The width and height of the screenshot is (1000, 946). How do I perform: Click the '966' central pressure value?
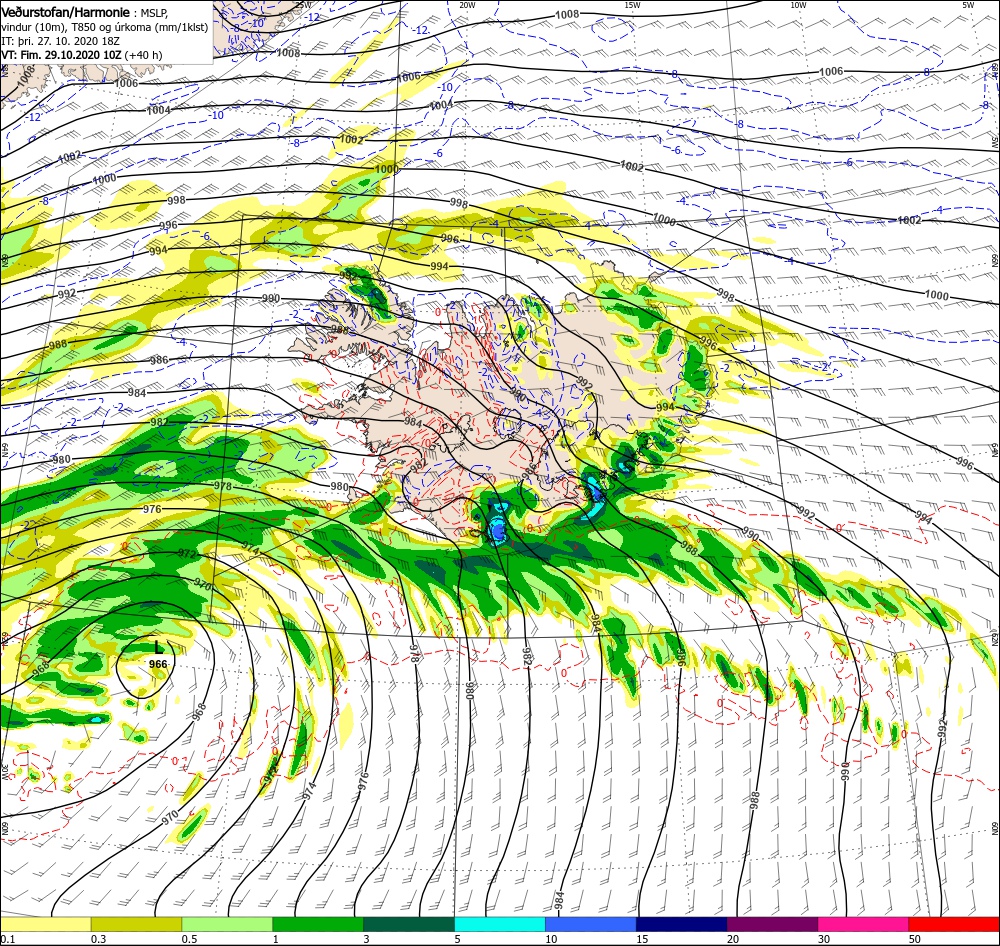point(158,664)
